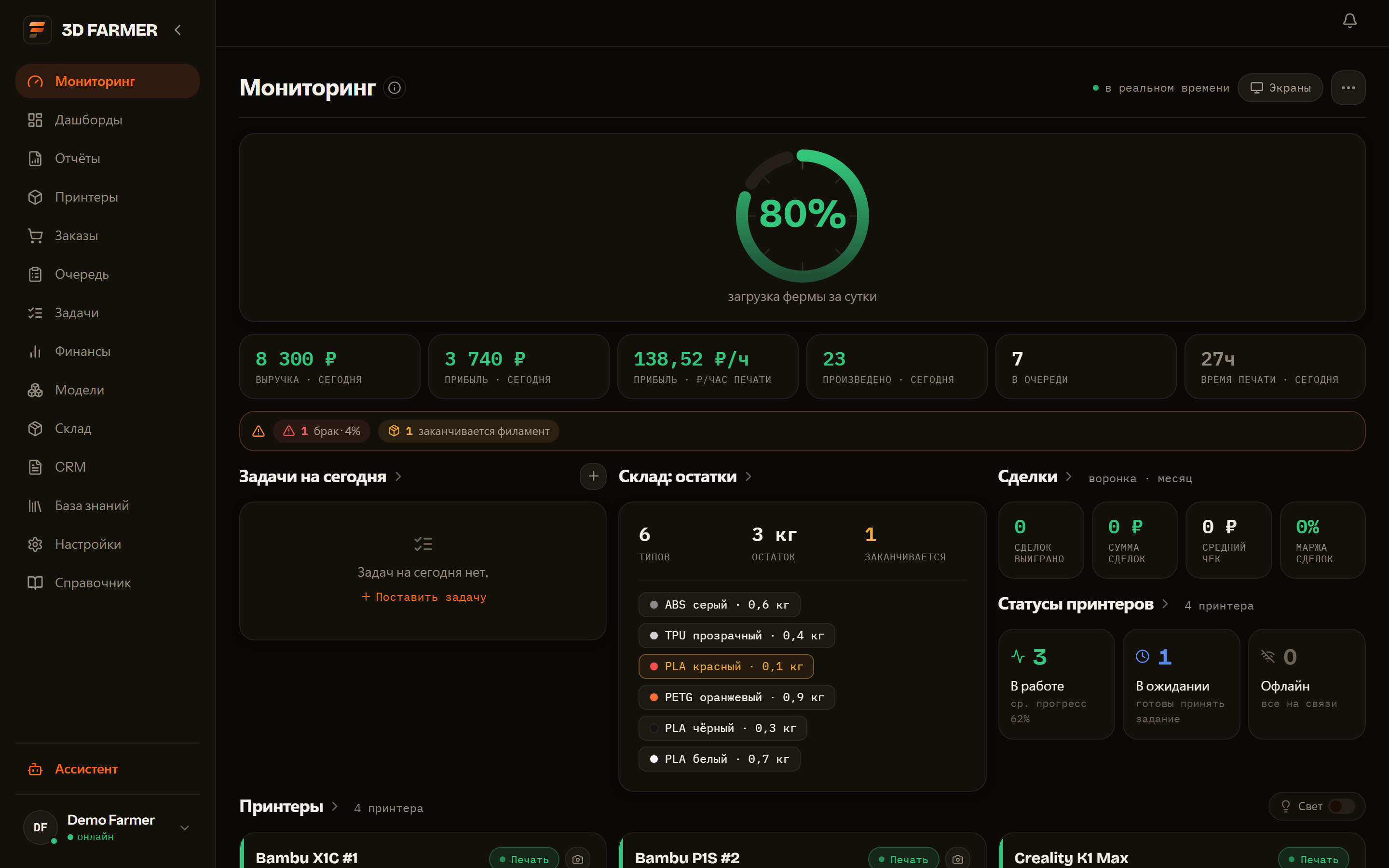Image resolution: width=1389 pixels, height=868 pixels.
Task: Go to Мониторинг in the sidebar
Action: click(x=108, y=81)
